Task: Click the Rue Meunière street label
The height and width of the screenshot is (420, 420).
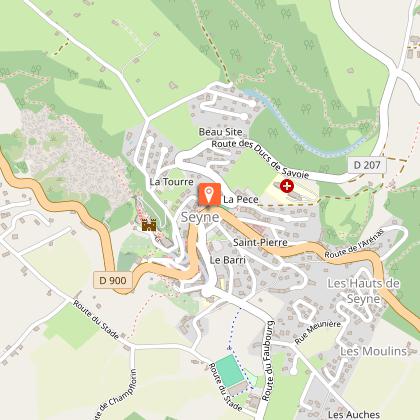Action: pos(318,332)
